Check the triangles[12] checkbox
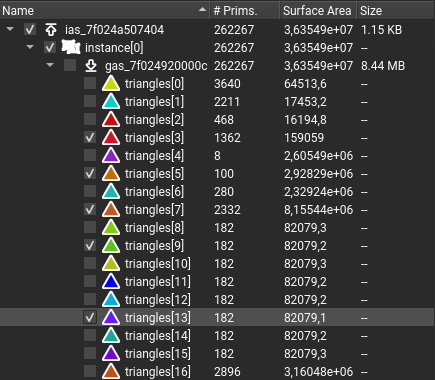This screenshot has width=435, height=380. pos(90,299)
